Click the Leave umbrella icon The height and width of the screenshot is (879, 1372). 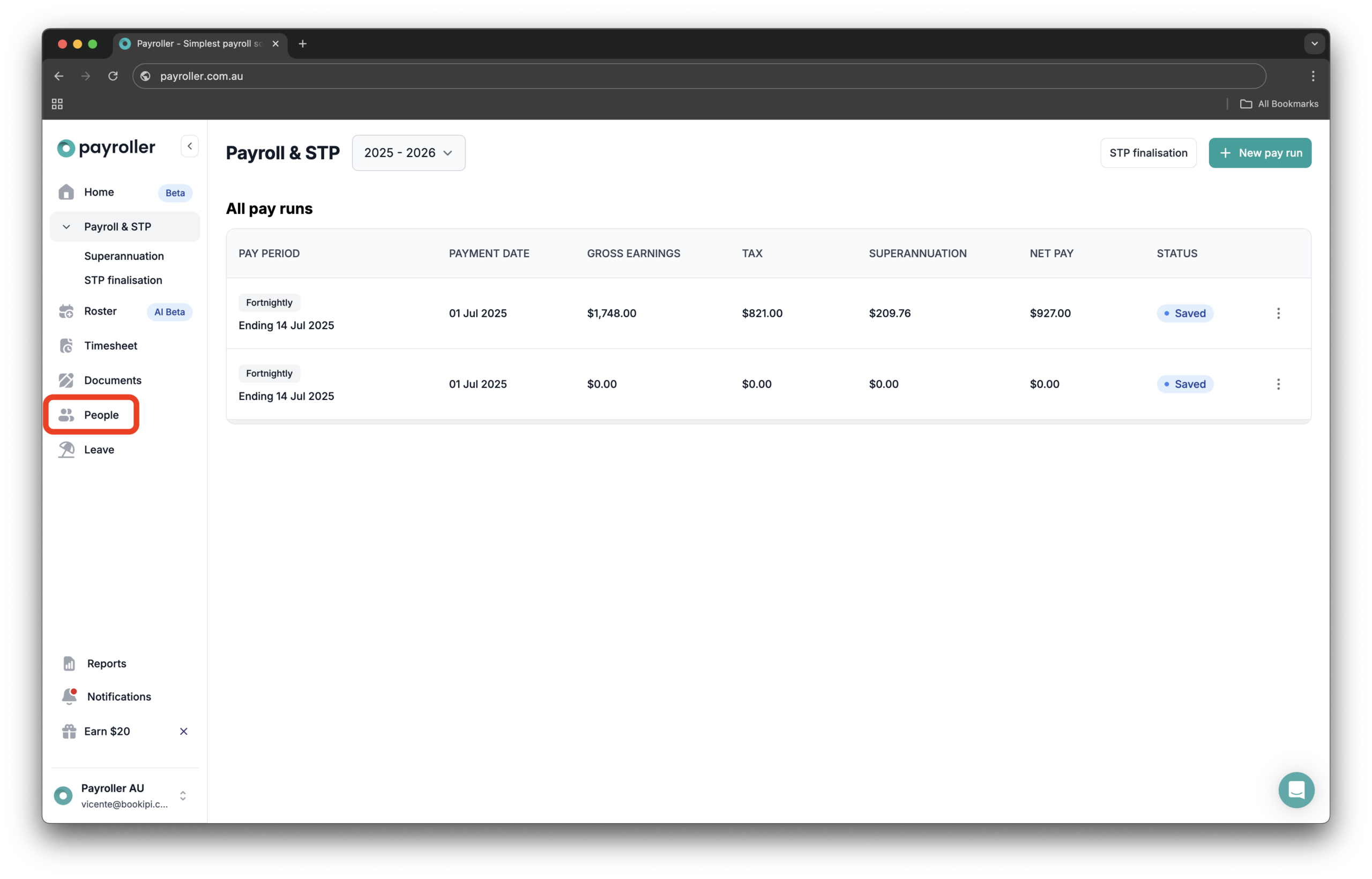tap(66, 450)
